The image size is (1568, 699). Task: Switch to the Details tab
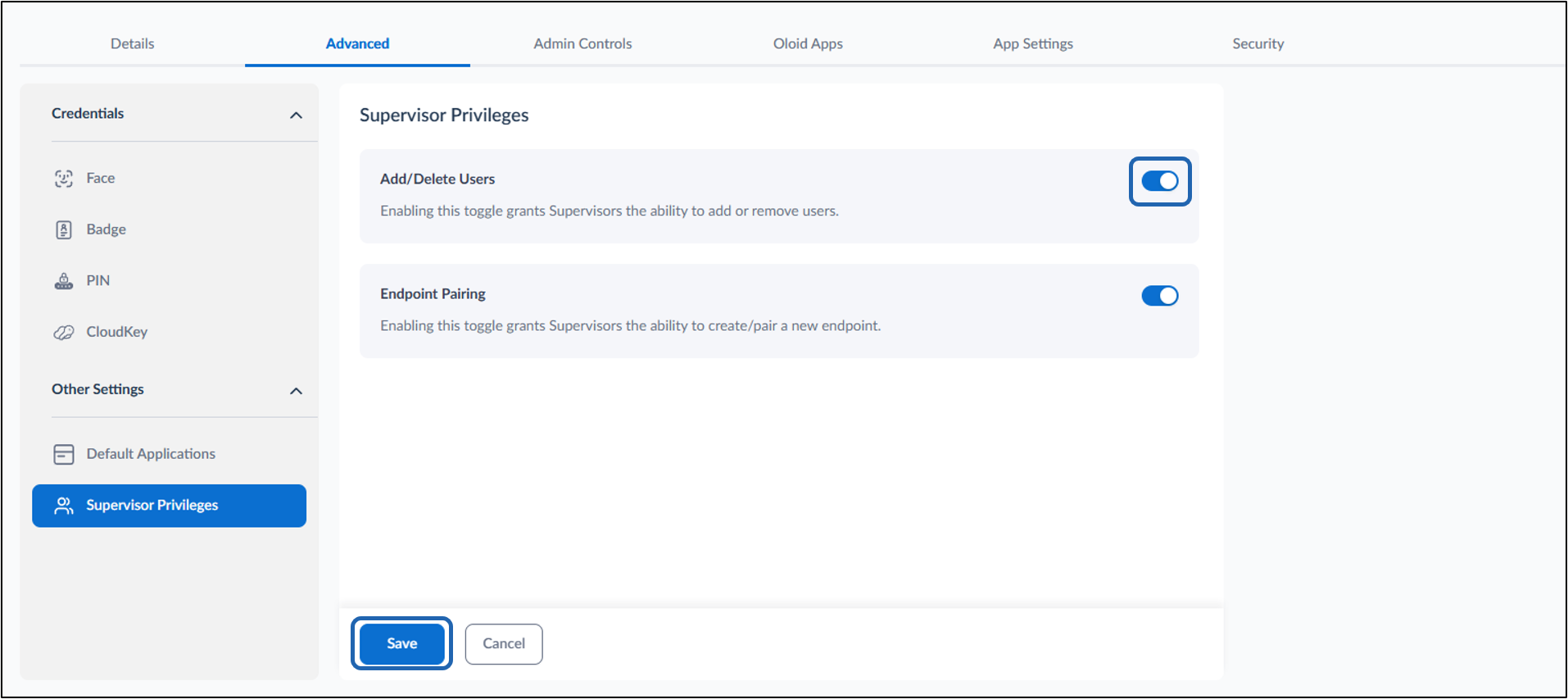tap(133, 43)
